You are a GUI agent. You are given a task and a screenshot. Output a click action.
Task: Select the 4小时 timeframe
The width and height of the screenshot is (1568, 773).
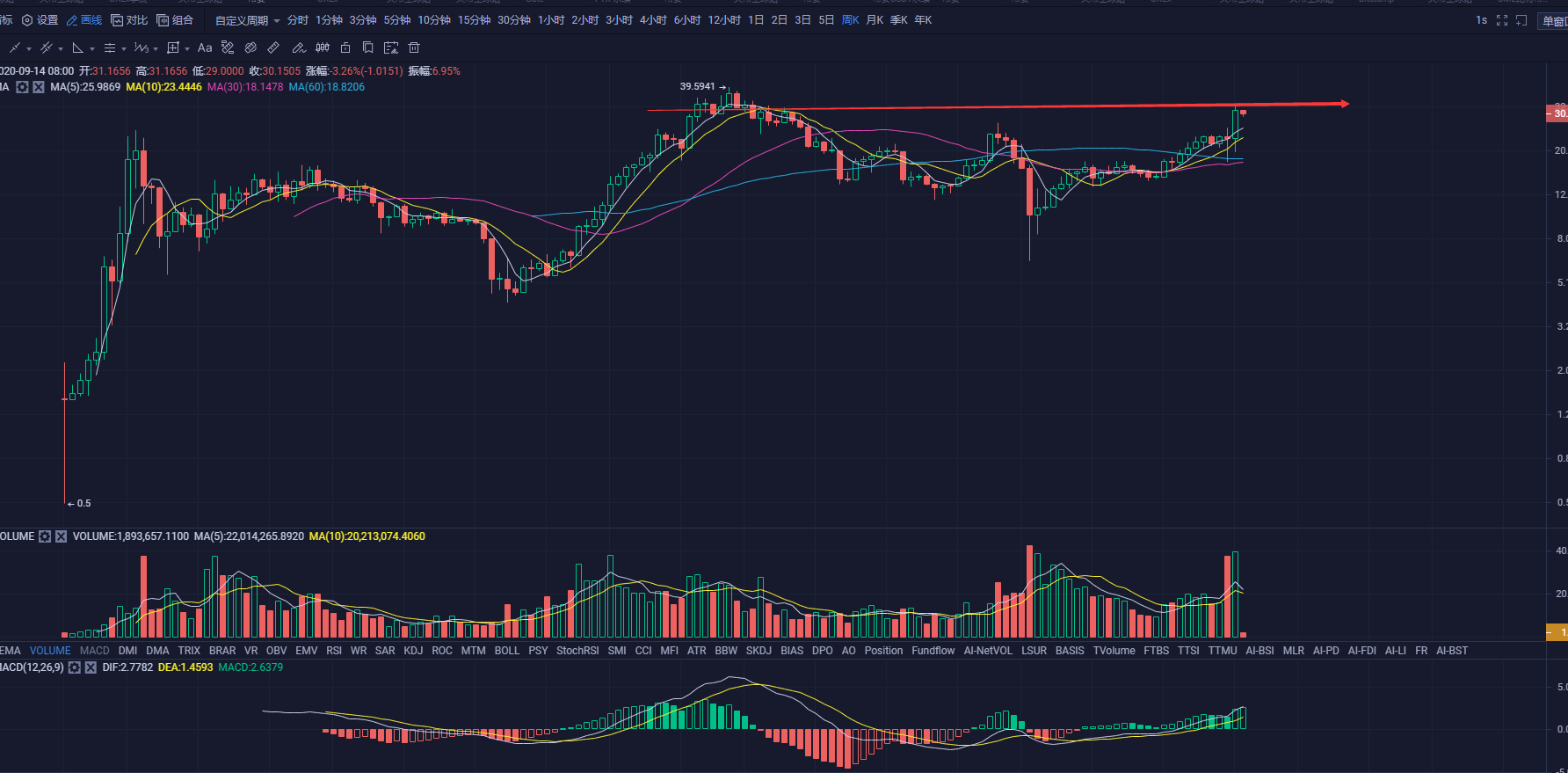[653, 20]
